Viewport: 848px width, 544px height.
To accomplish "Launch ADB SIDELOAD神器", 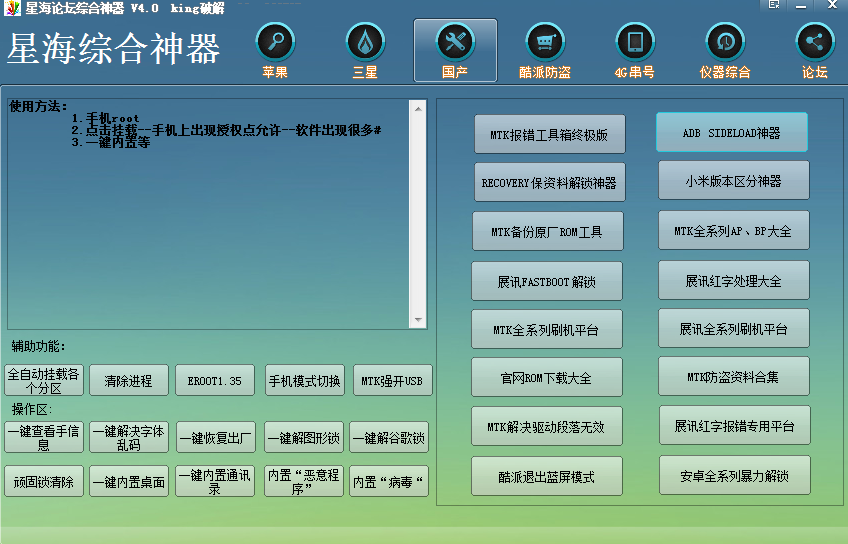I will [732, 132].
